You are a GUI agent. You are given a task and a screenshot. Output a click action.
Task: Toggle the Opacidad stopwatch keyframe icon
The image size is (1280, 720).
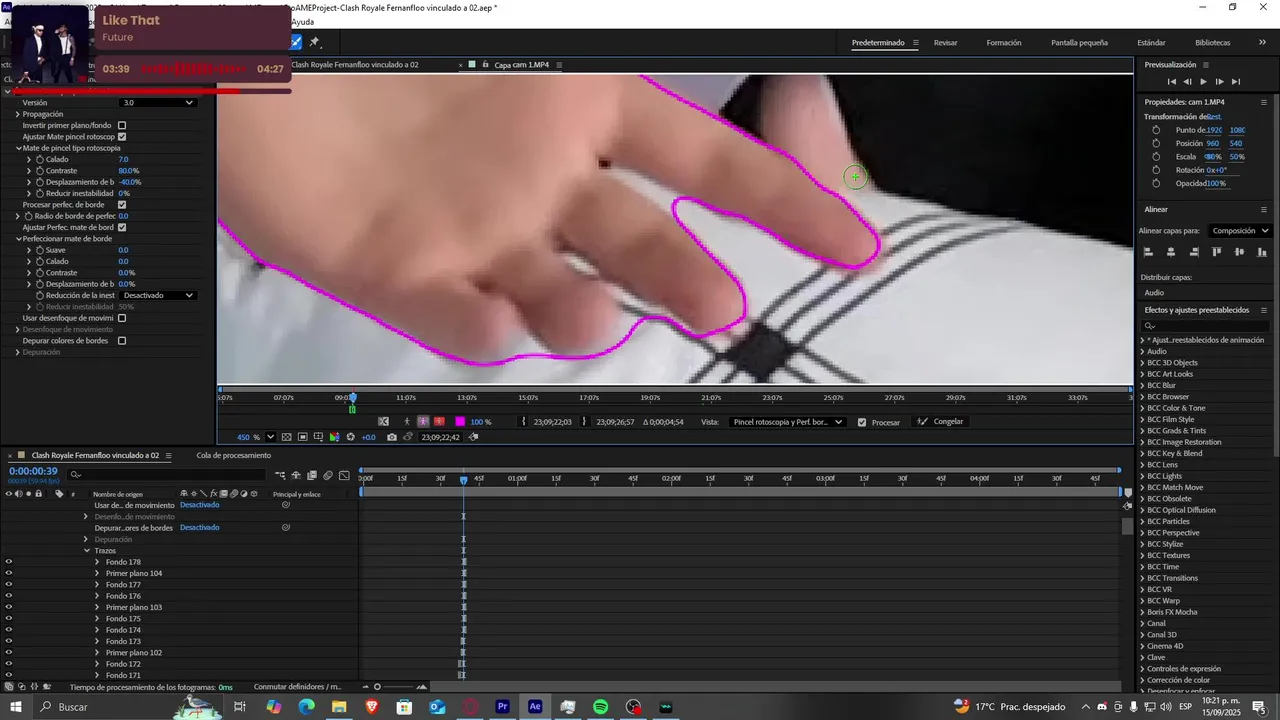1157,183
